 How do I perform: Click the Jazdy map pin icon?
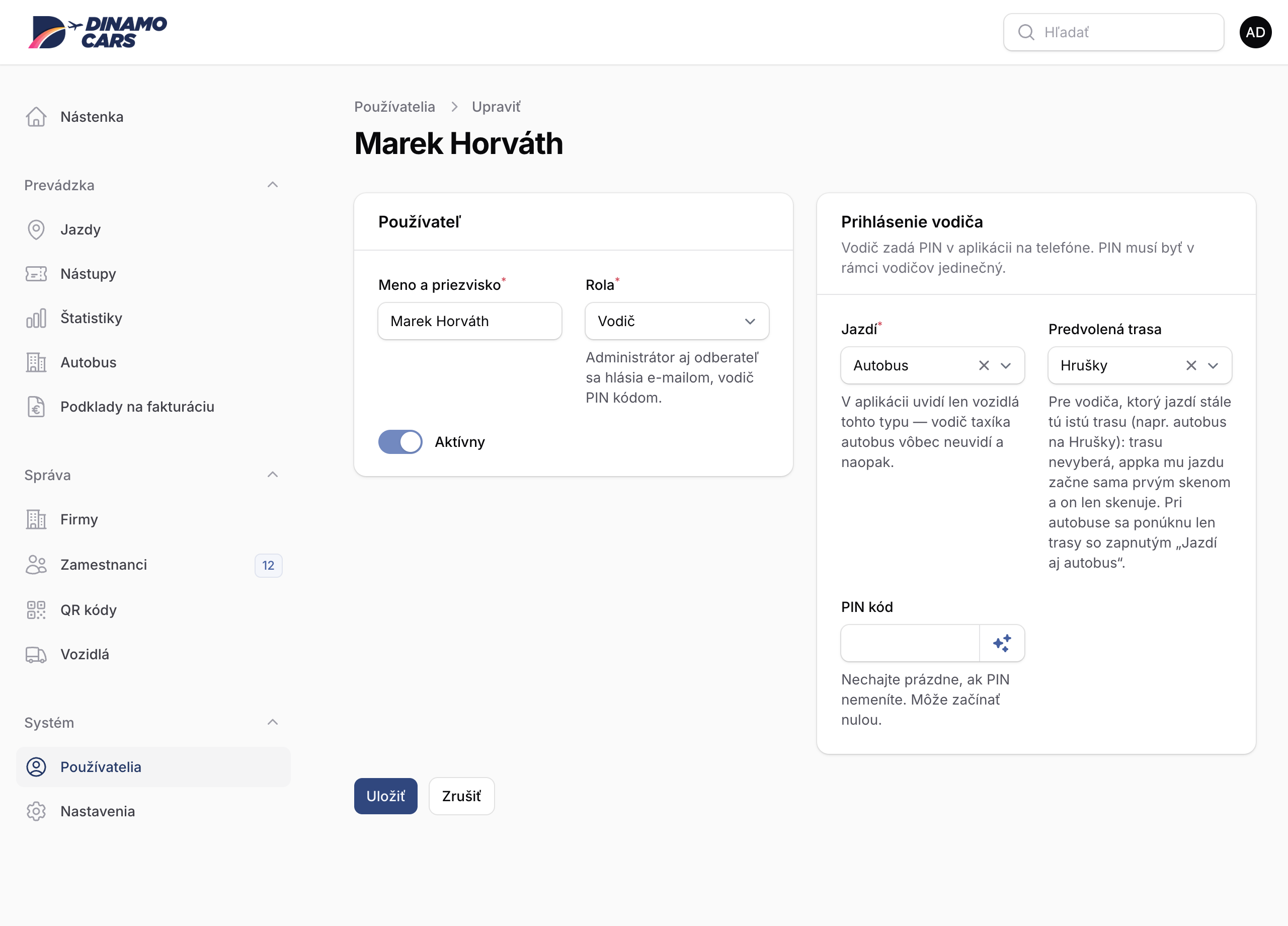pyautogui.click(x=36, y=229)
